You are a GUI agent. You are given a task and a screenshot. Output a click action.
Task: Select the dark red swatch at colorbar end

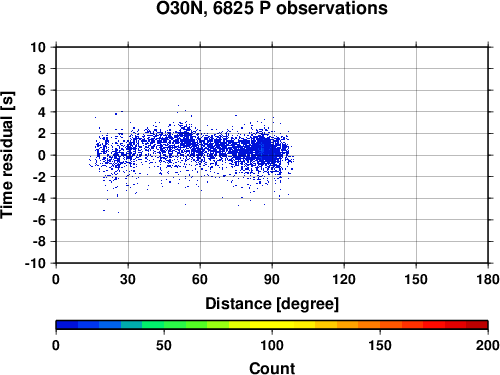477,325
